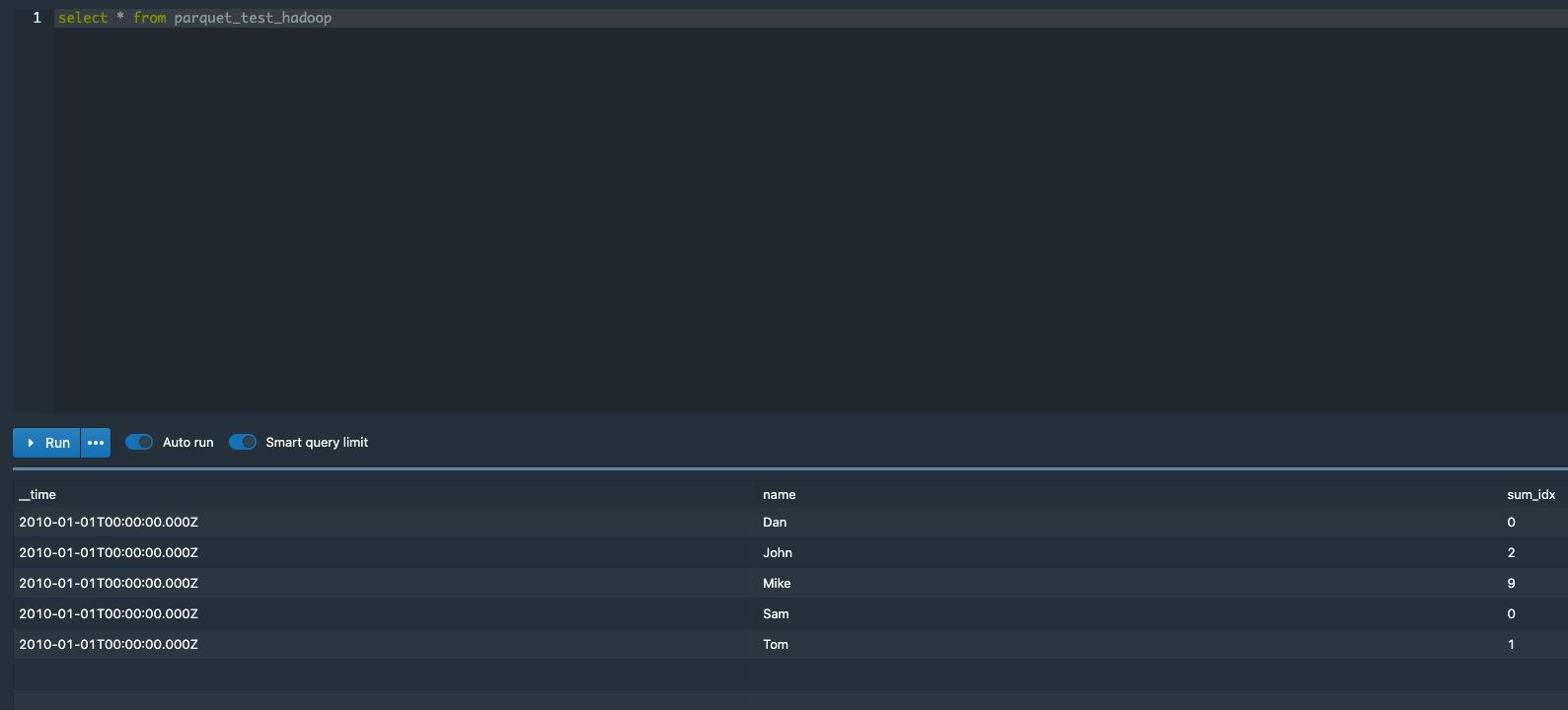The height and width of the screenshot is (710, 1568).
Task: Select the timestamp cell in the Sam row
Action: point(109,613)
